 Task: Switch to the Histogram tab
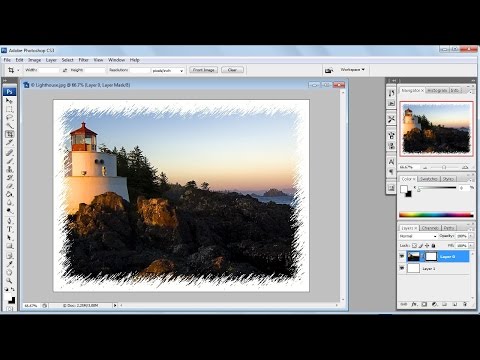click(437, 90)
